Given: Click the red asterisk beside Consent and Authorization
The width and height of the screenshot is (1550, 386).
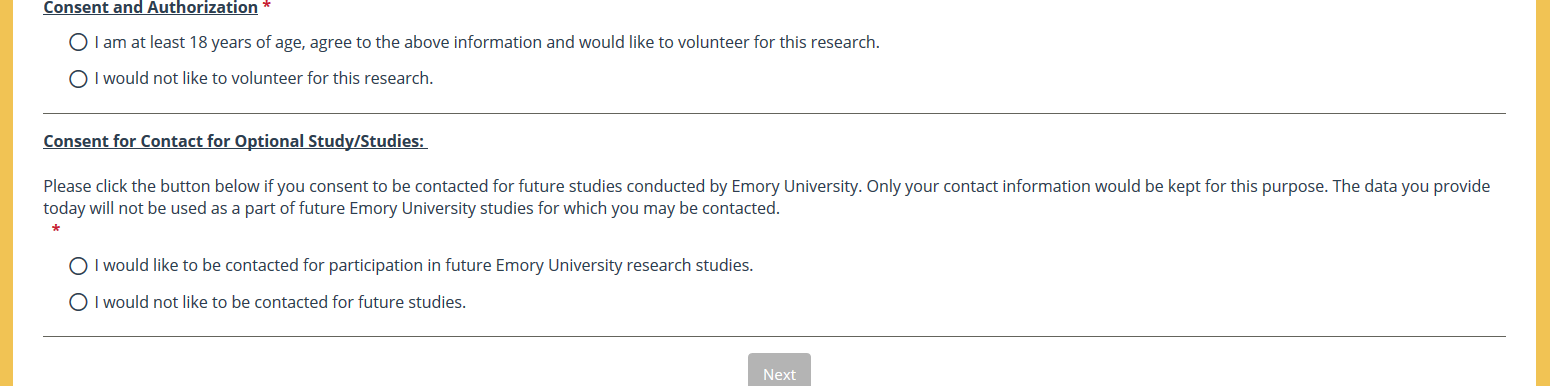Looking at the screenshot, I should tap(266, 7).
